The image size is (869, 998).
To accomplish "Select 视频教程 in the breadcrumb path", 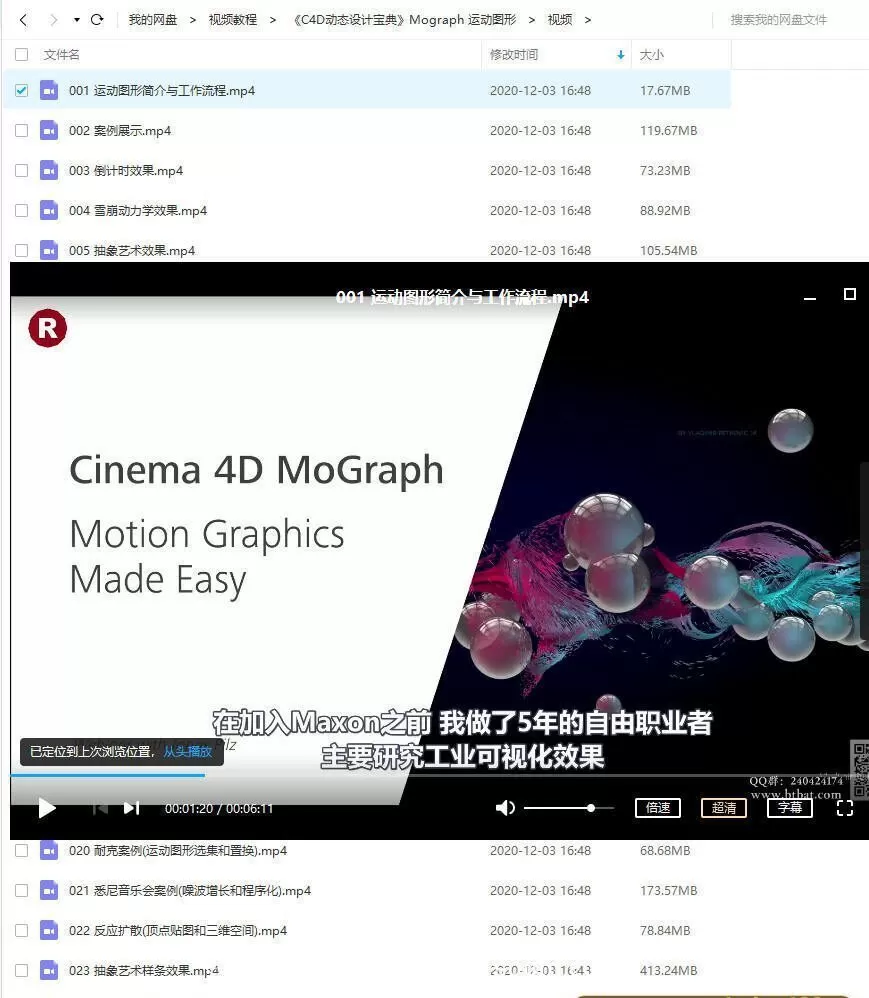I will (228, 19).
